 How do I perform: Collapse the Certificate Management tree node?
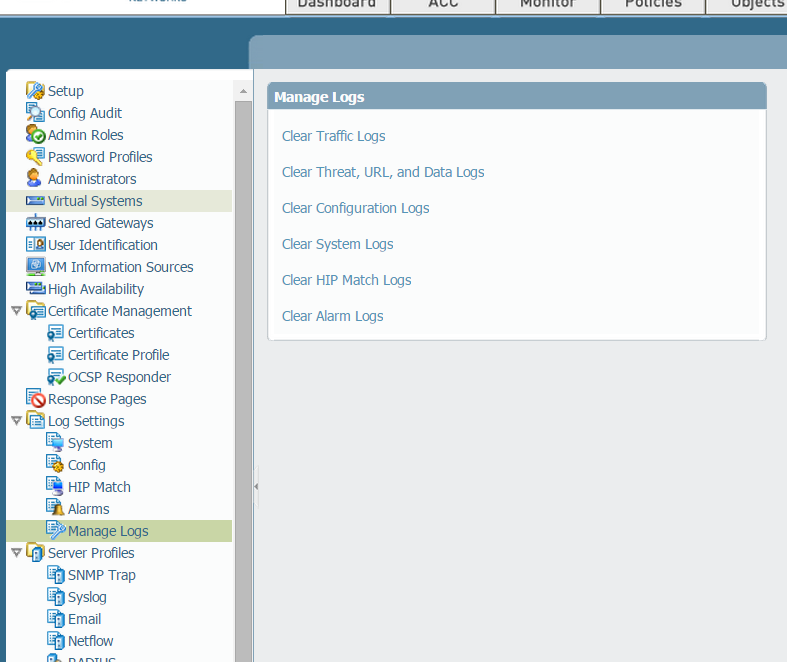16,311
